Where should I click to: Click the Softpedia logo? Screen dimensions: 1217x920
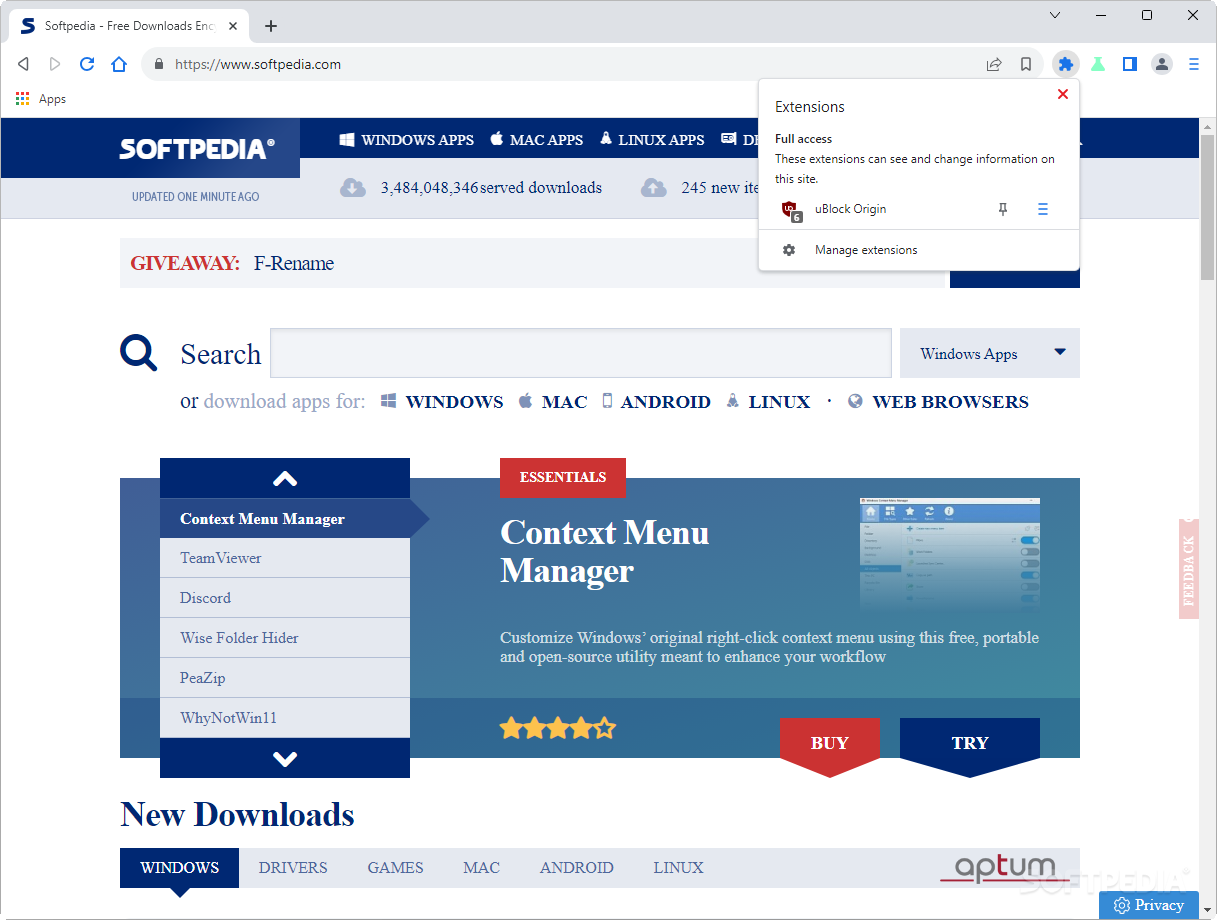point(196,149)
